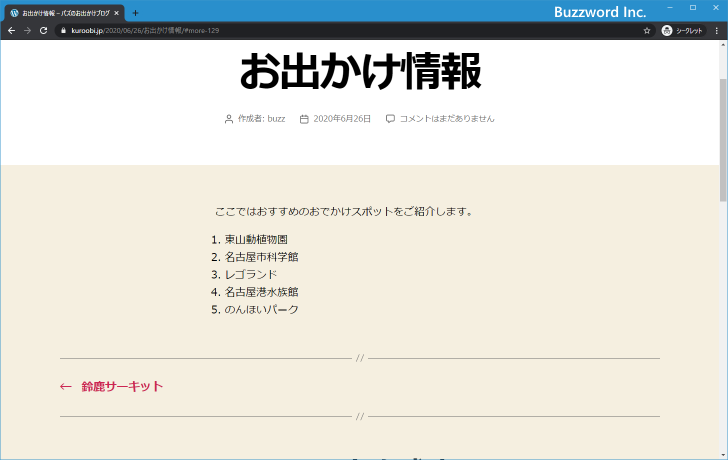
Task: Click list item レゴランド
Action: tap(251, 275)
